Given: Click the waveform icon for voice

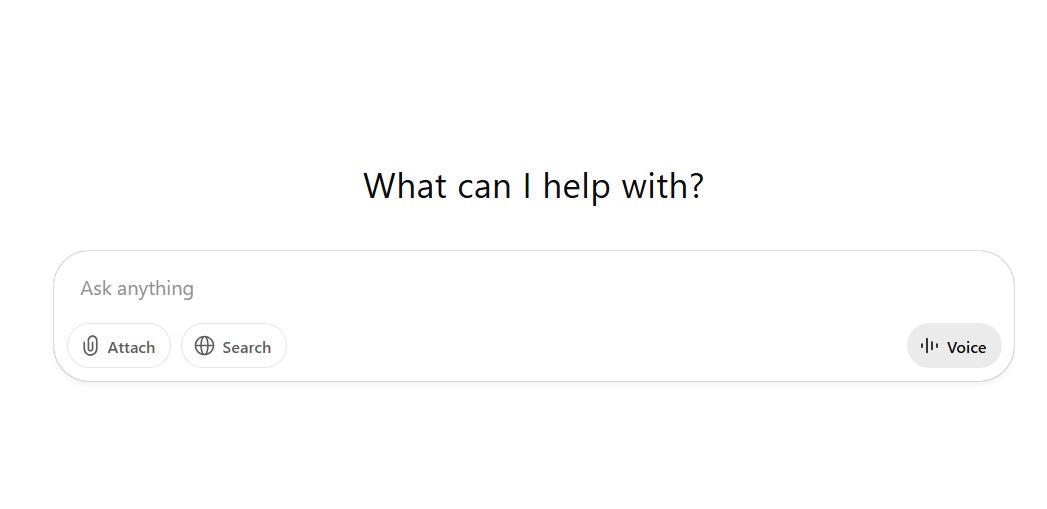Looking at the screenshot, I should pyautogui.click(x=929, y=346).
